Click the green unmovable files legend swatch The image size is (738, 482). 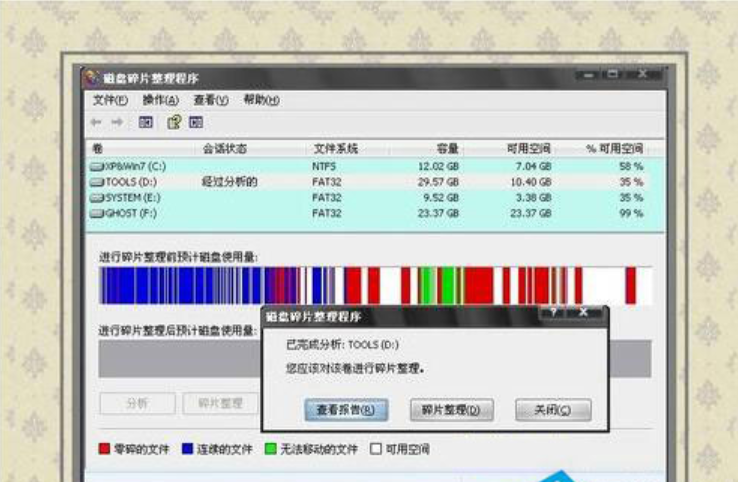click(x=269, y=450)
